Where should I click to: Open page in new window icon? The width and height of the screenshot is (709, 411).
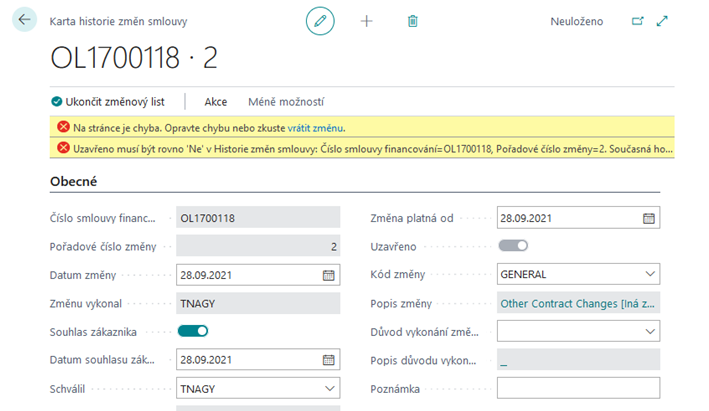pos(637,20)
